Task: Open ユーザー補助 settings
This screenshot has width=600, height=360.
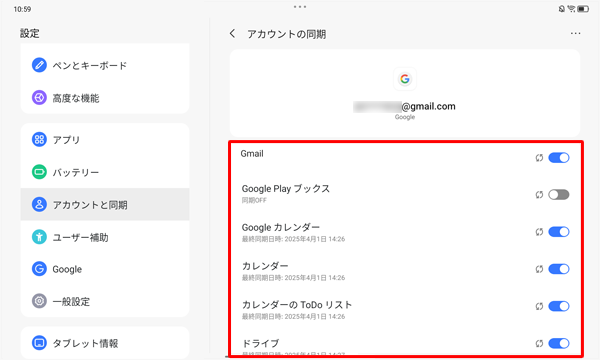Action: (x=105, y=237)
